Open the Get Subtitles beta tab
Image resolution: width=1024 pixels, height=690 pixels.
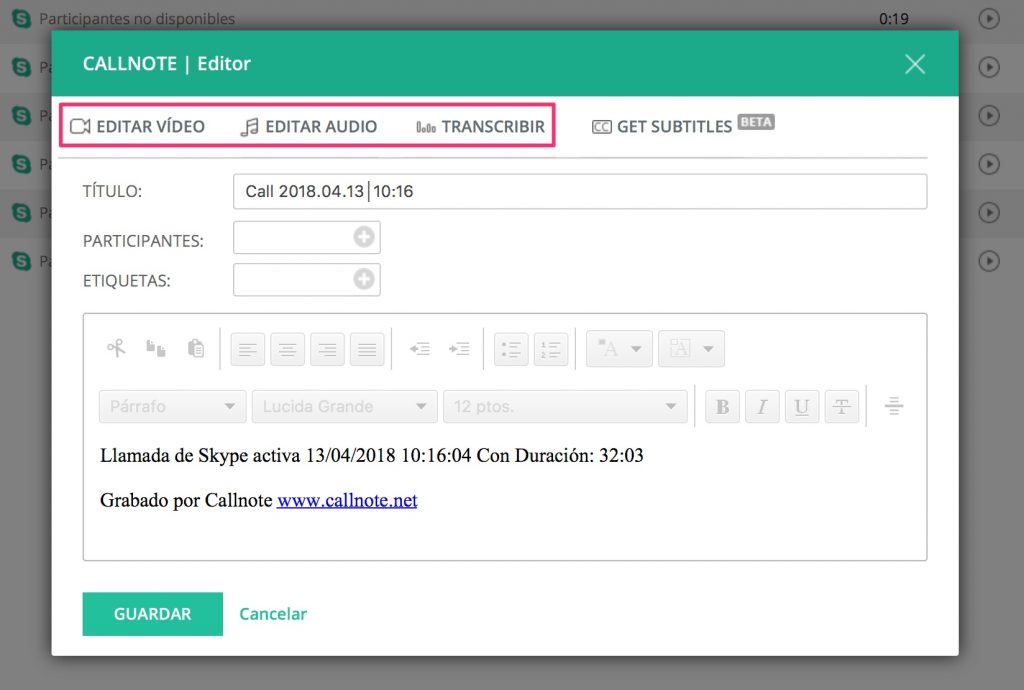click(682, 125)
